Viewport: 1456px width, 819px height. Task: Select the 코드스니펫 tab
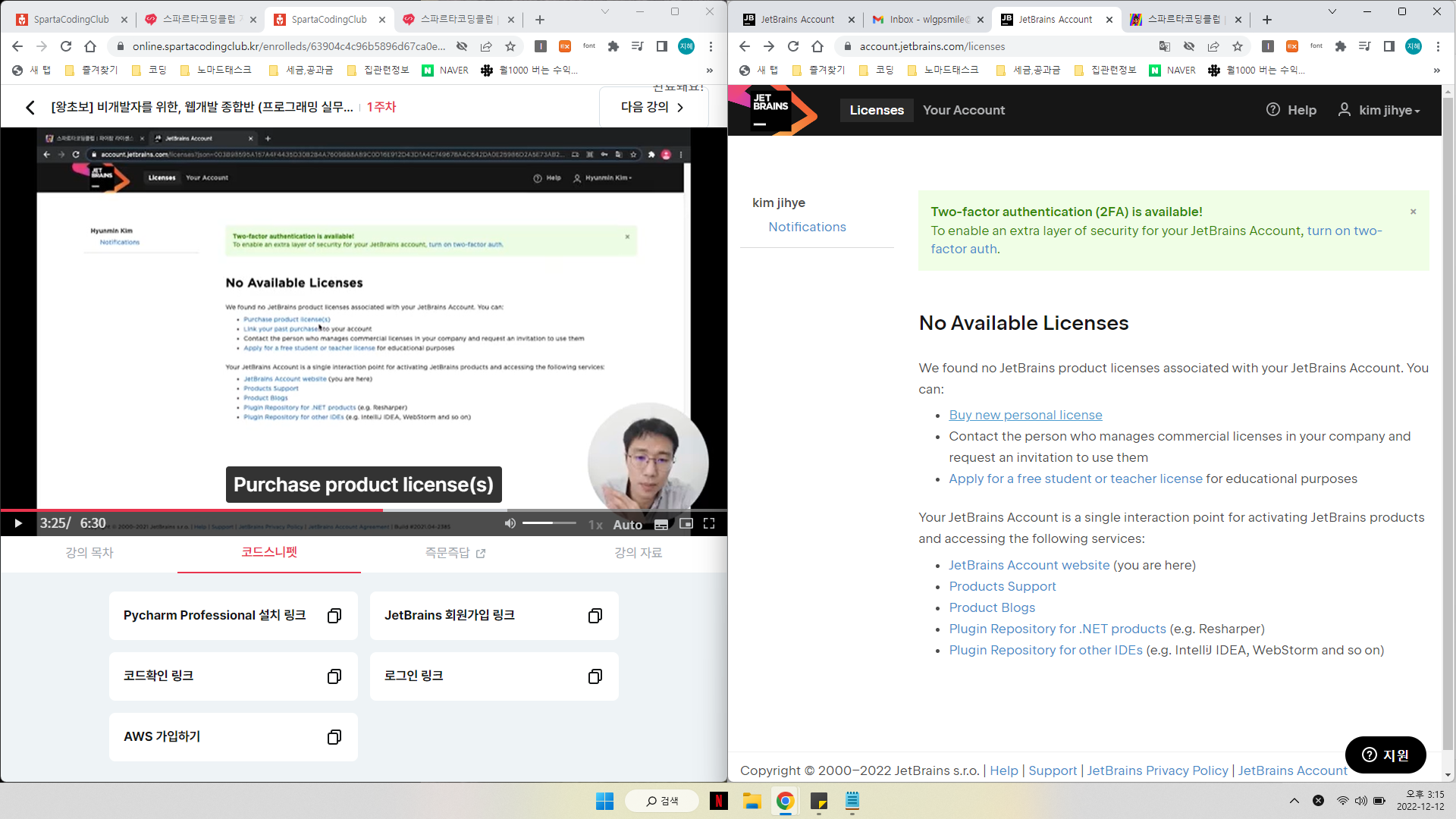pos(269,552)
